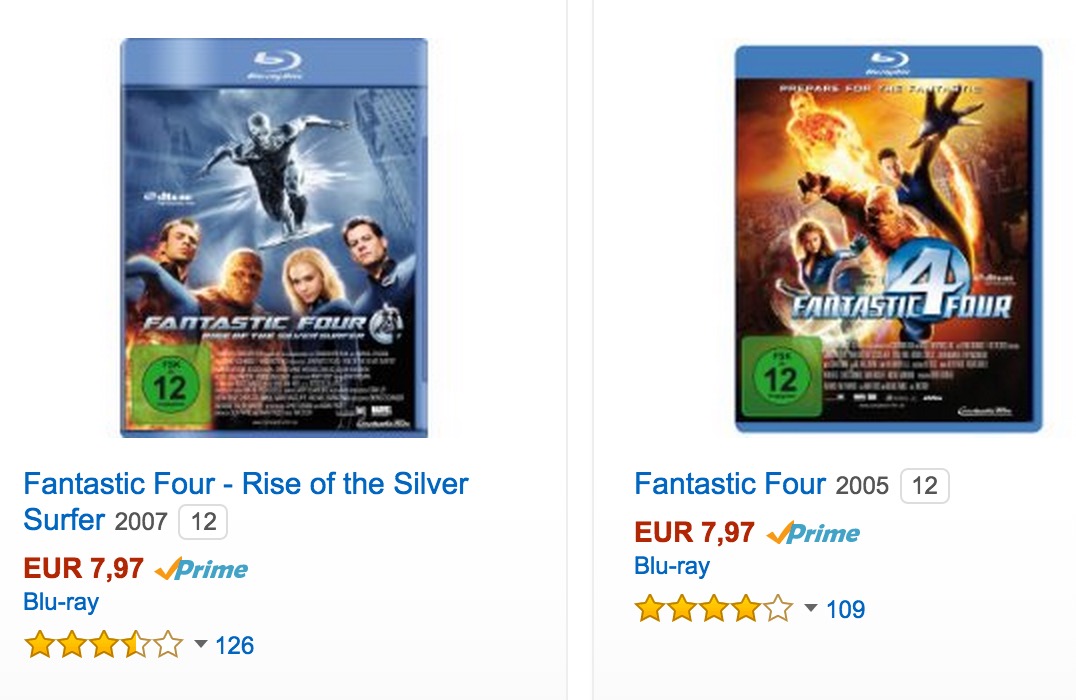Screen dimensions: 1076x700
Task: Select Blu-ray format under Fantastic Four 2005
Action: point(672,566)
